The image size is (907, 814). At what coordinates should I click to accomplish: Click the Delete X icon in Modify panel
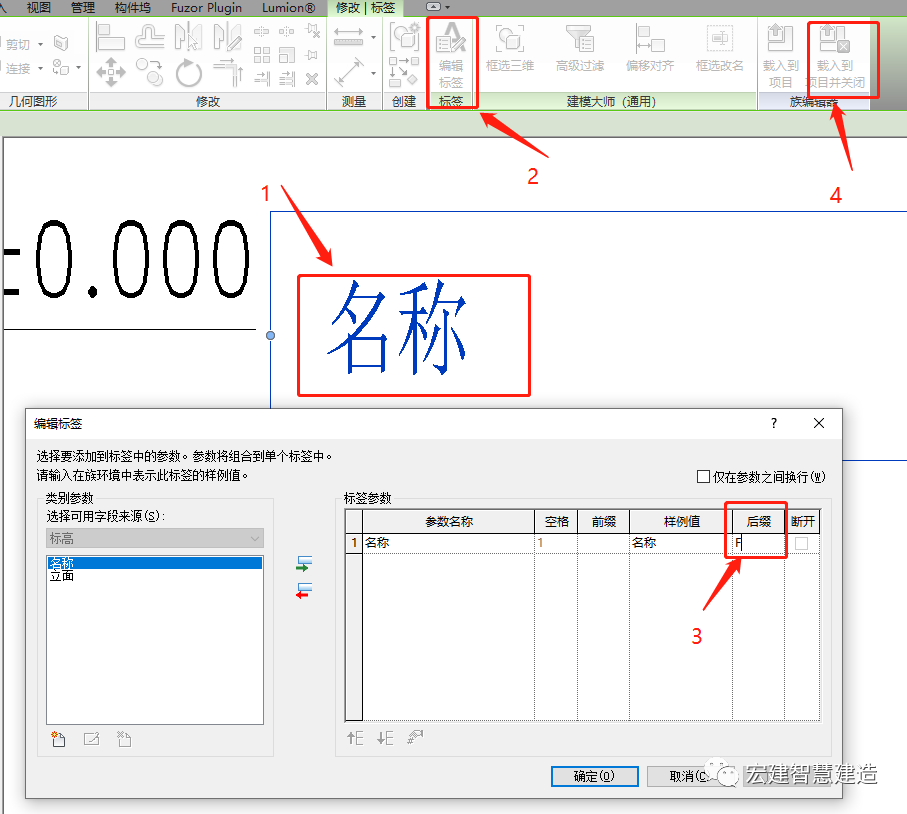pyautogui.click(x=312, y=79)
